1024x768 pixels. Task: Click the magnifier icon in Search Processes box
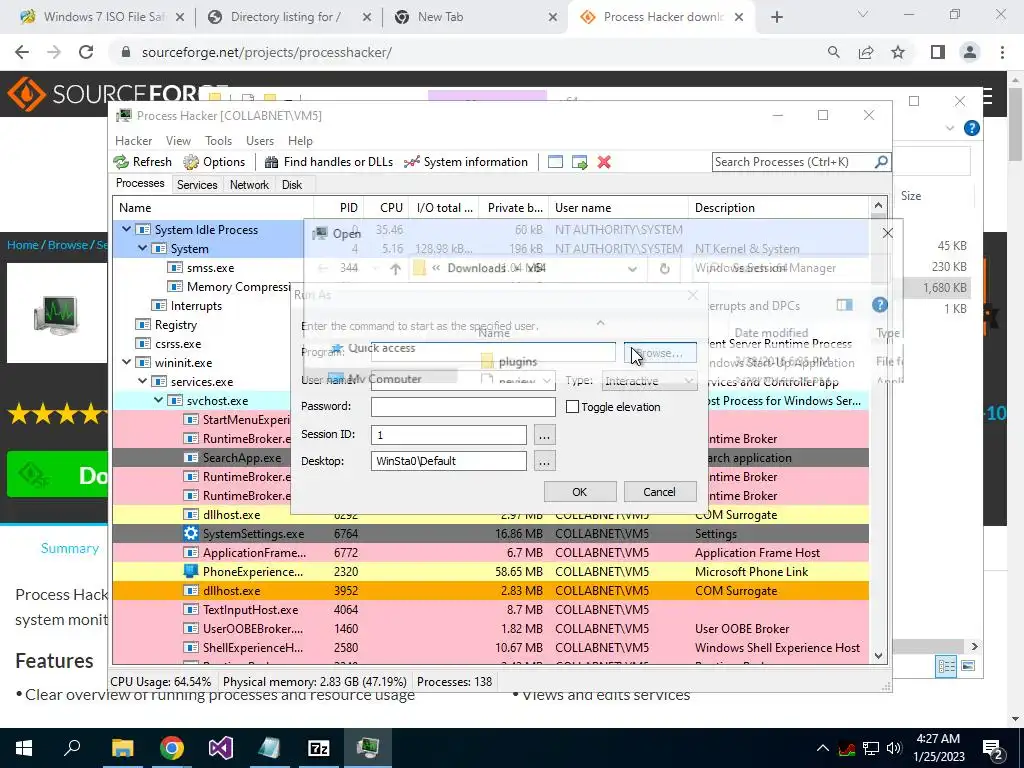coord(881,161)
